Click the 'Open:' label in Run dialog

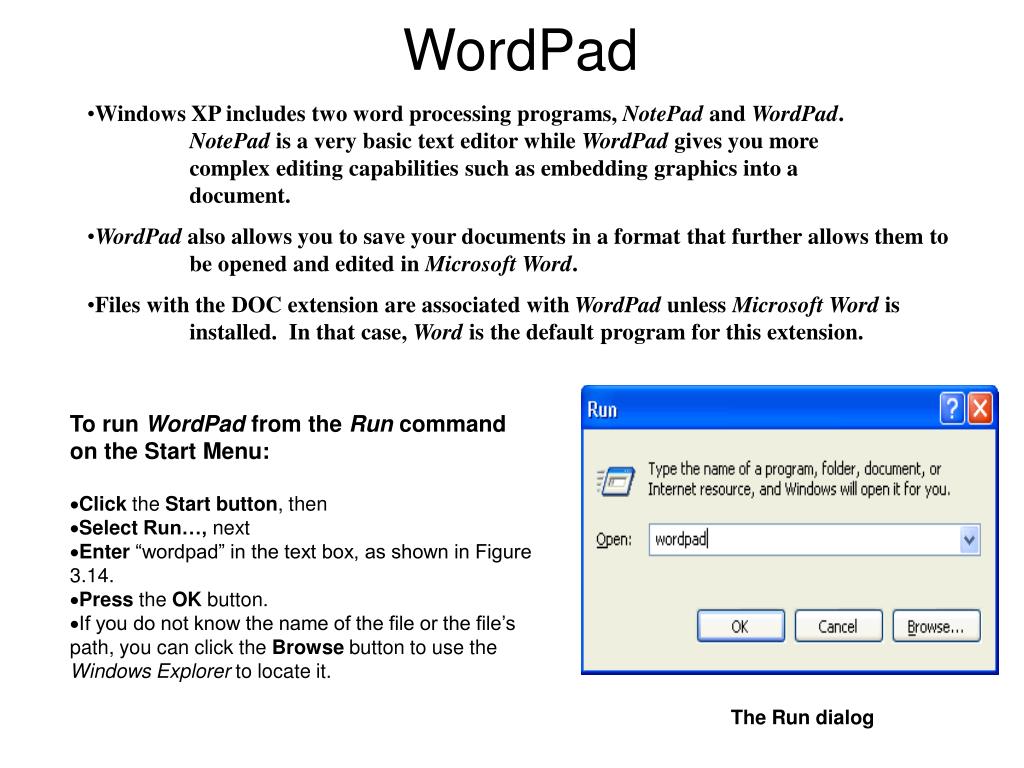(614, 540)
